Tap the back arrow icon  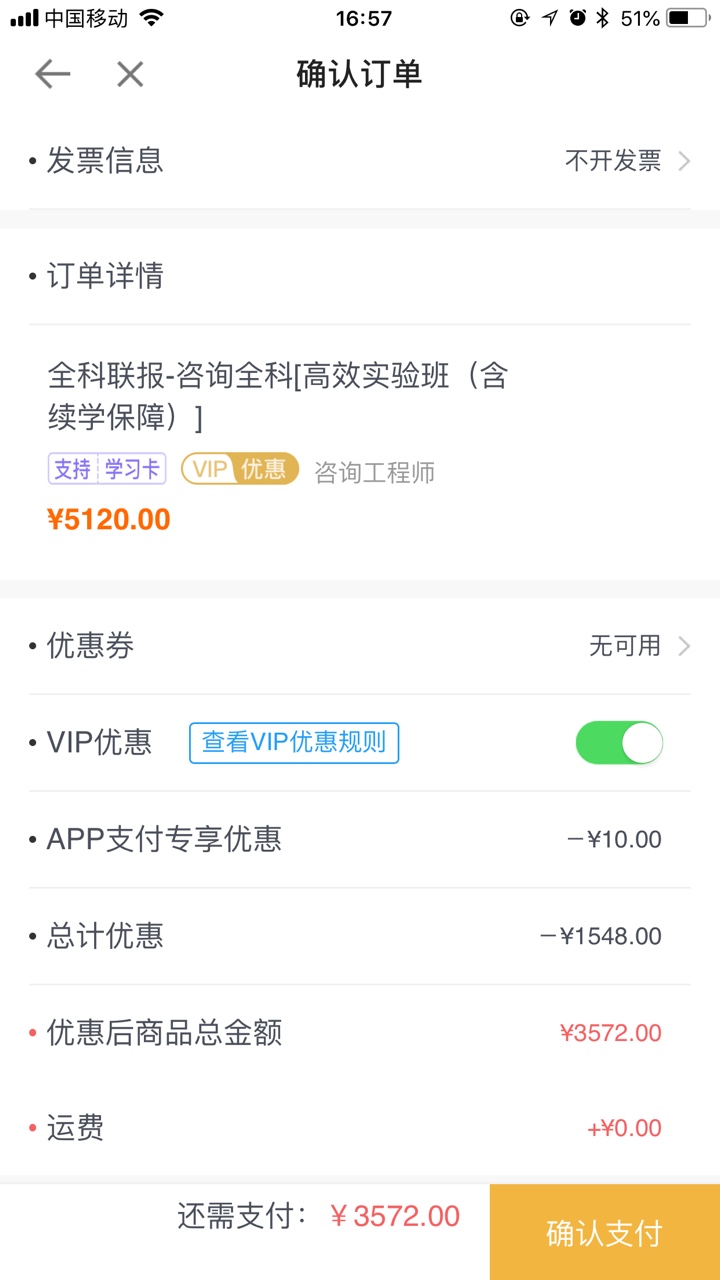[x=52, y=74]
